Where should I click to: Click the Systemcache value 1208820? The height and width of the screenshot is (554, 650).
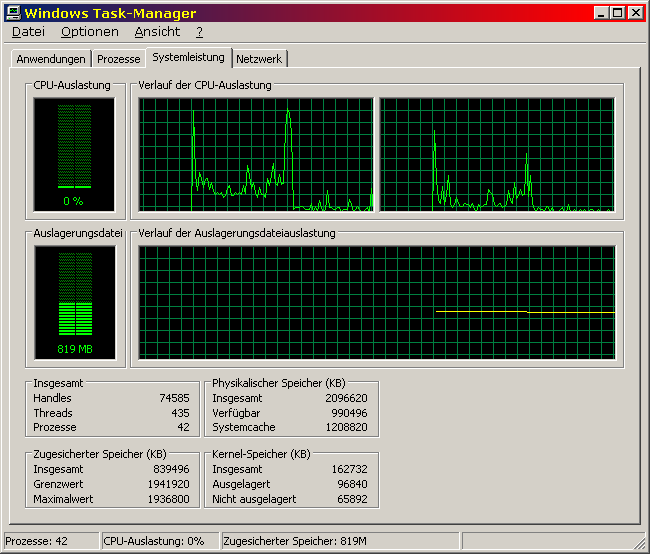pyautogui.click(x=346, y=427)
